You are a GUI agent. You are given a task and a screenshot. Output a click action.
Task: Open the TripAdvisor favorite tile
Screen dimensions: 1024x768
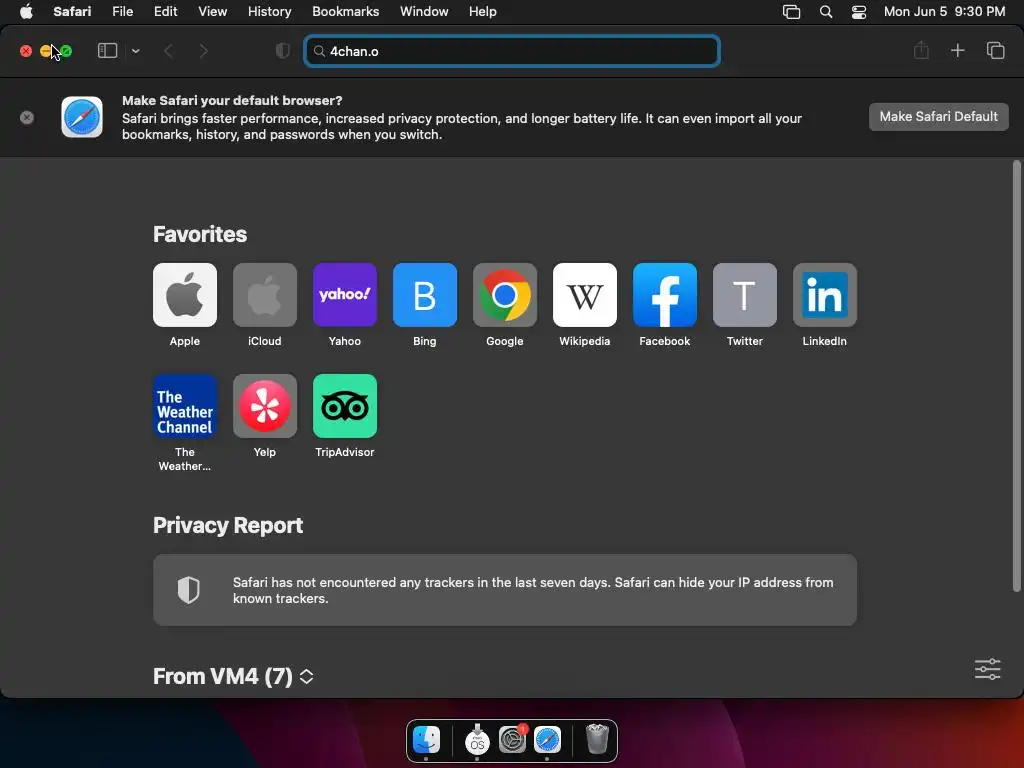click(345, 406)
